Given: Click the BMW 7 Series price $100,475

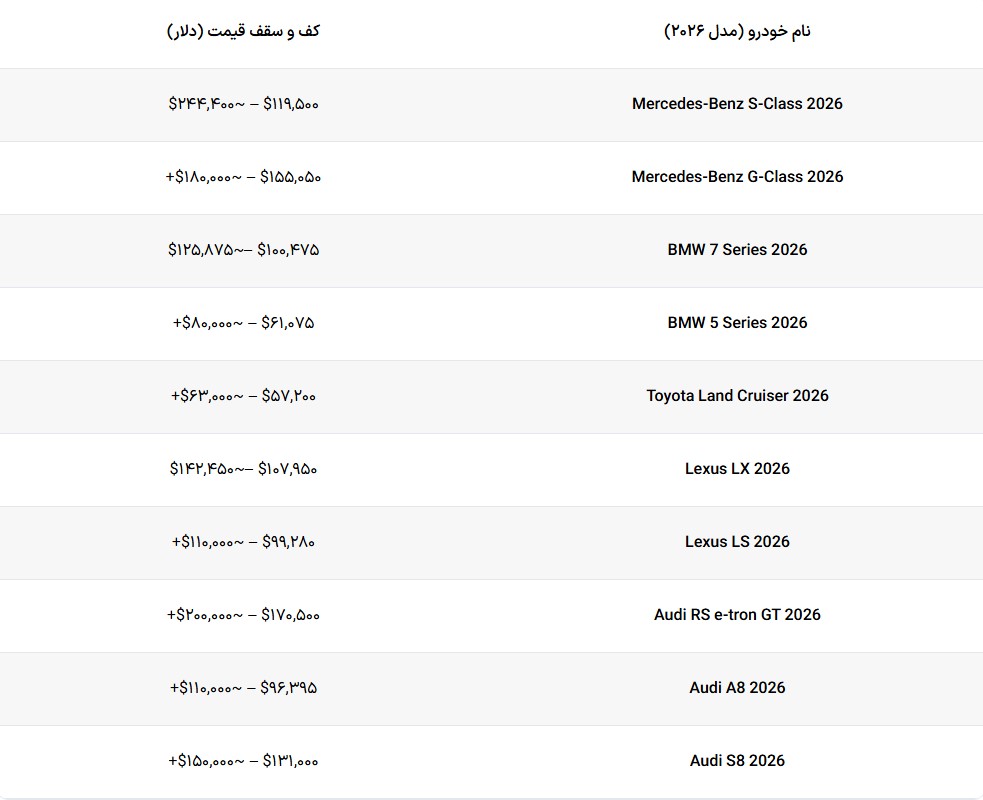Looking at the screenshot, I should 244,250.
